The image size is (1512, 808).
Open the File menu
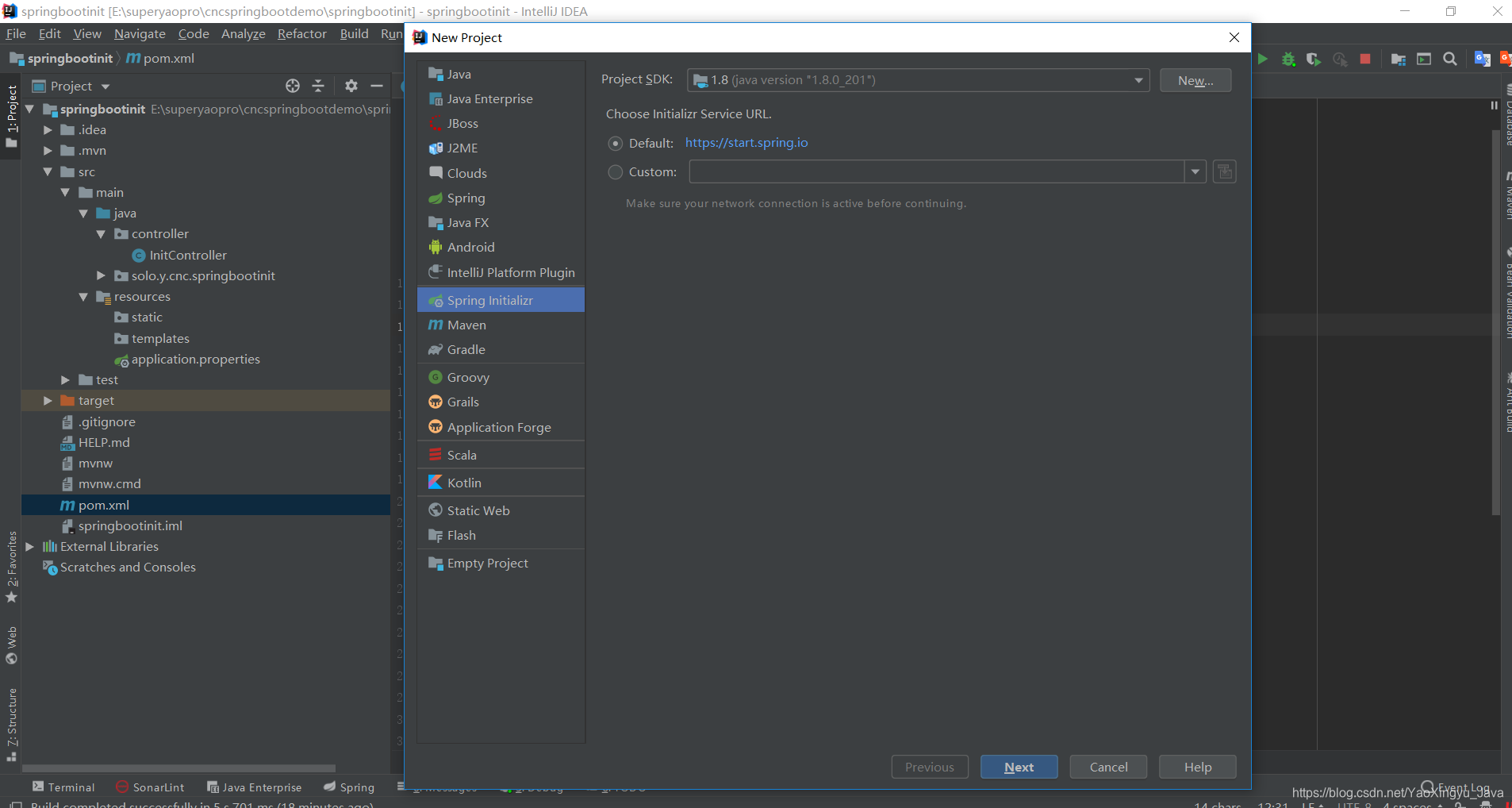coord(16,33)
